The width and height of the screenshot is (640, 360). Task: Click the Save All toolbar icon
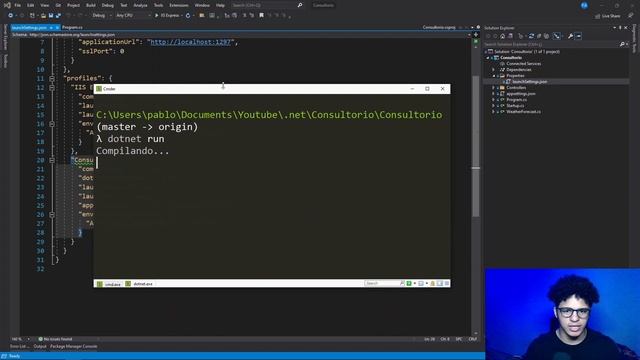tap(58, 16)
